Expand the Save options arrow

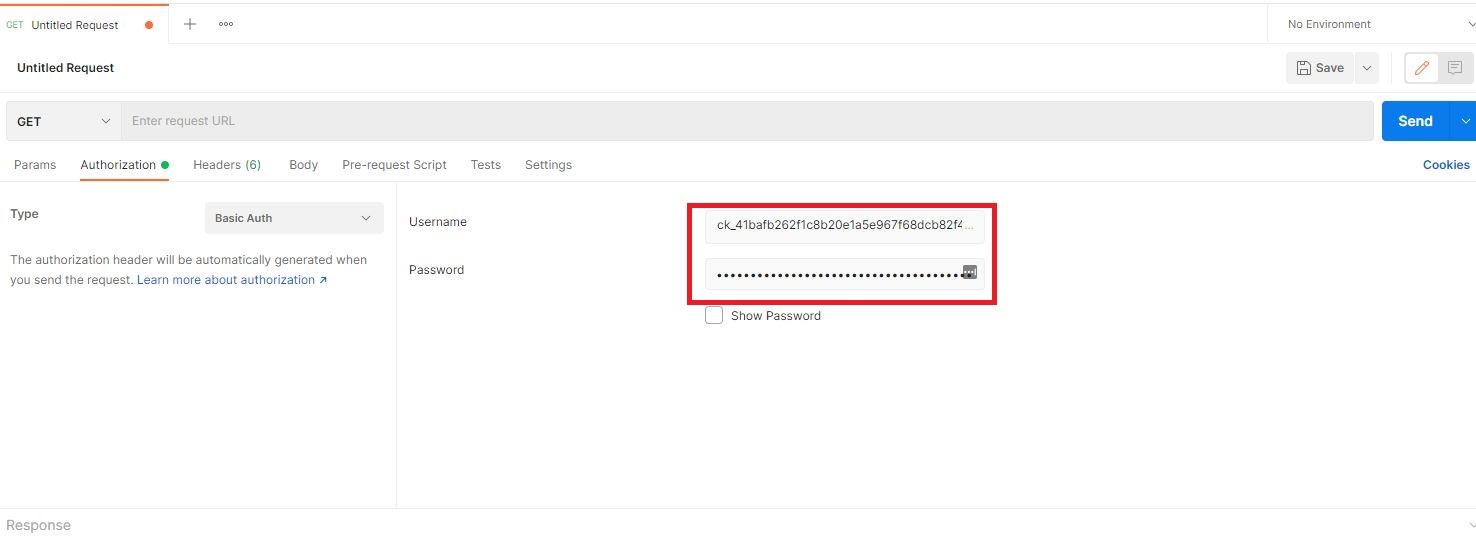(1366, 68)
